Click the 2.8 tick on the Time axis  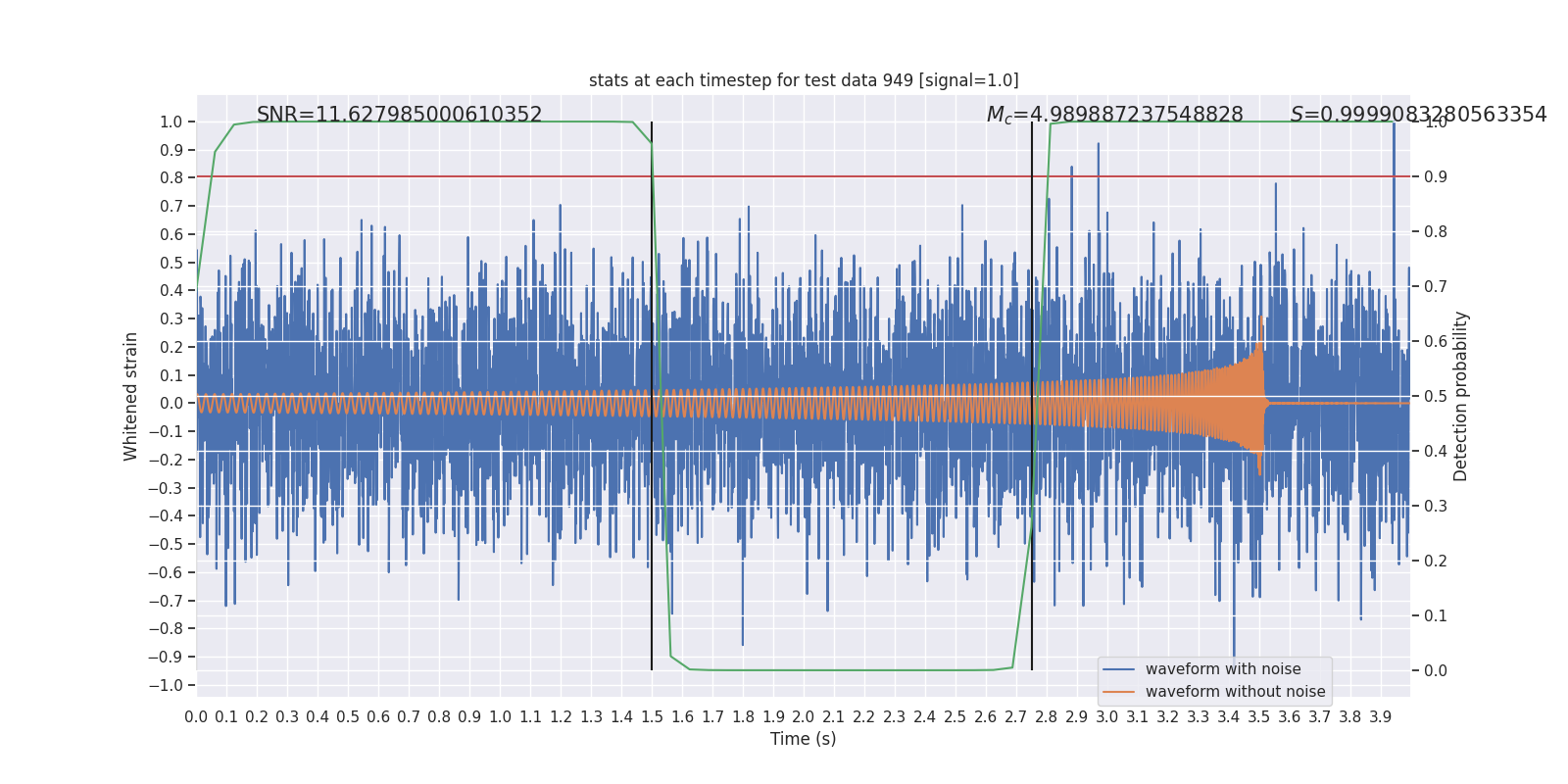pos(1047,716)
